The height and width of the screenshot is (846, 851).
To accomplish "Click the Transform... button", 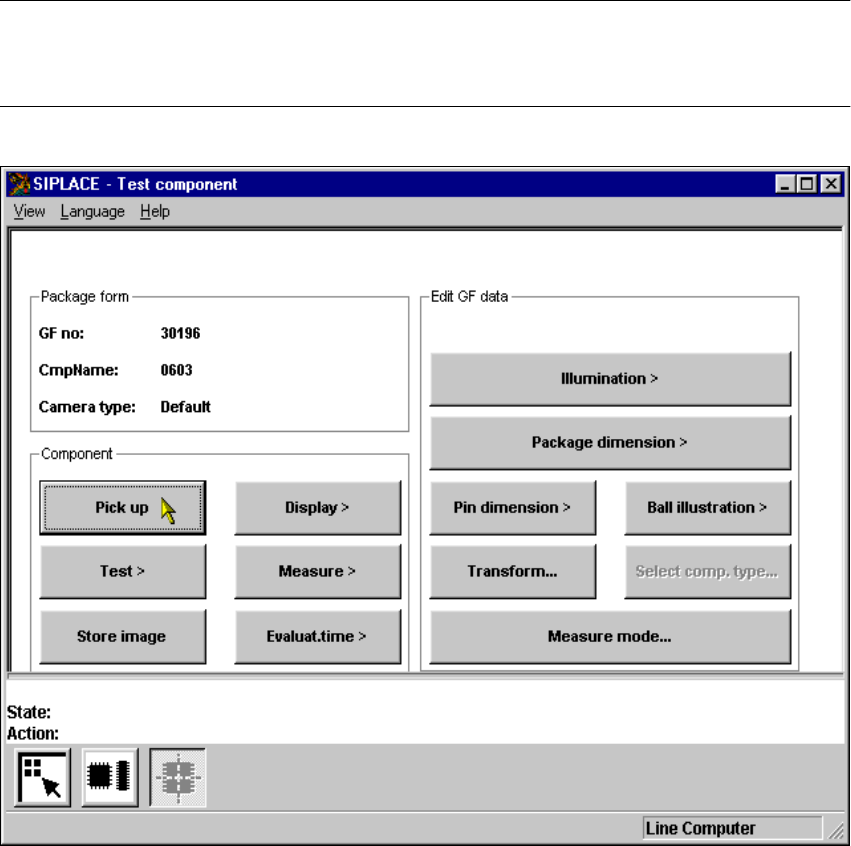I will tap(512, 572).
